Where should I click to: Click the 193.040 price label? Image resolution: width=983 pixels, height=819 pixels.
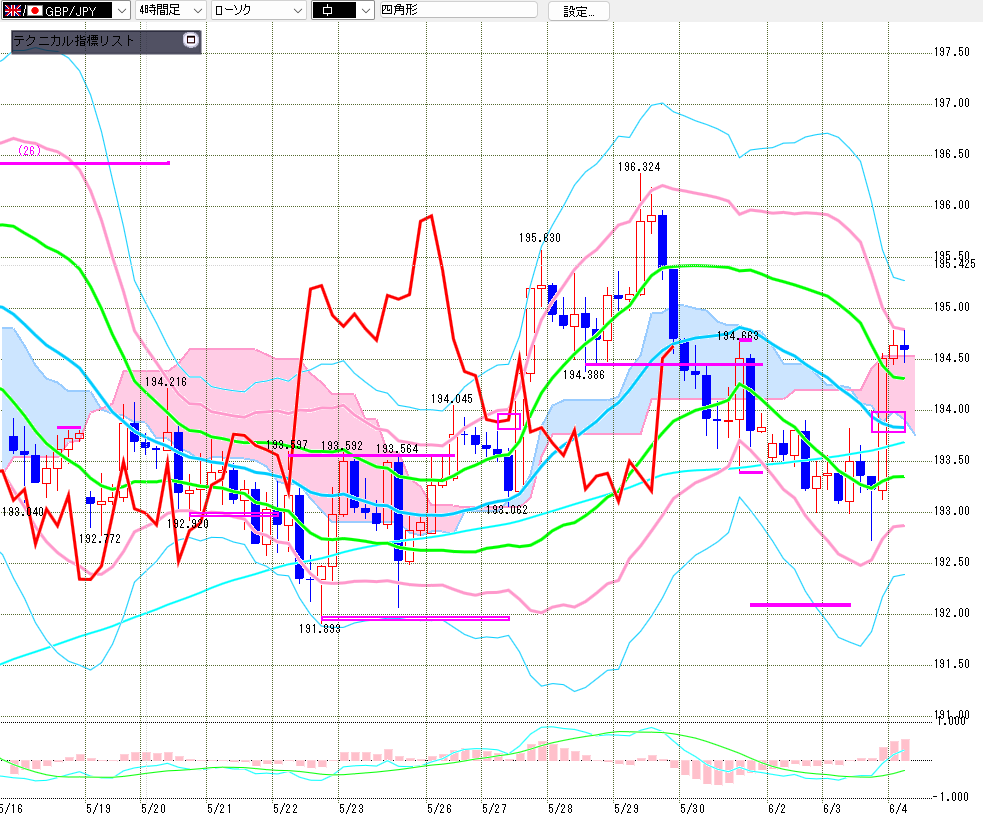click(x=23, y=512)
